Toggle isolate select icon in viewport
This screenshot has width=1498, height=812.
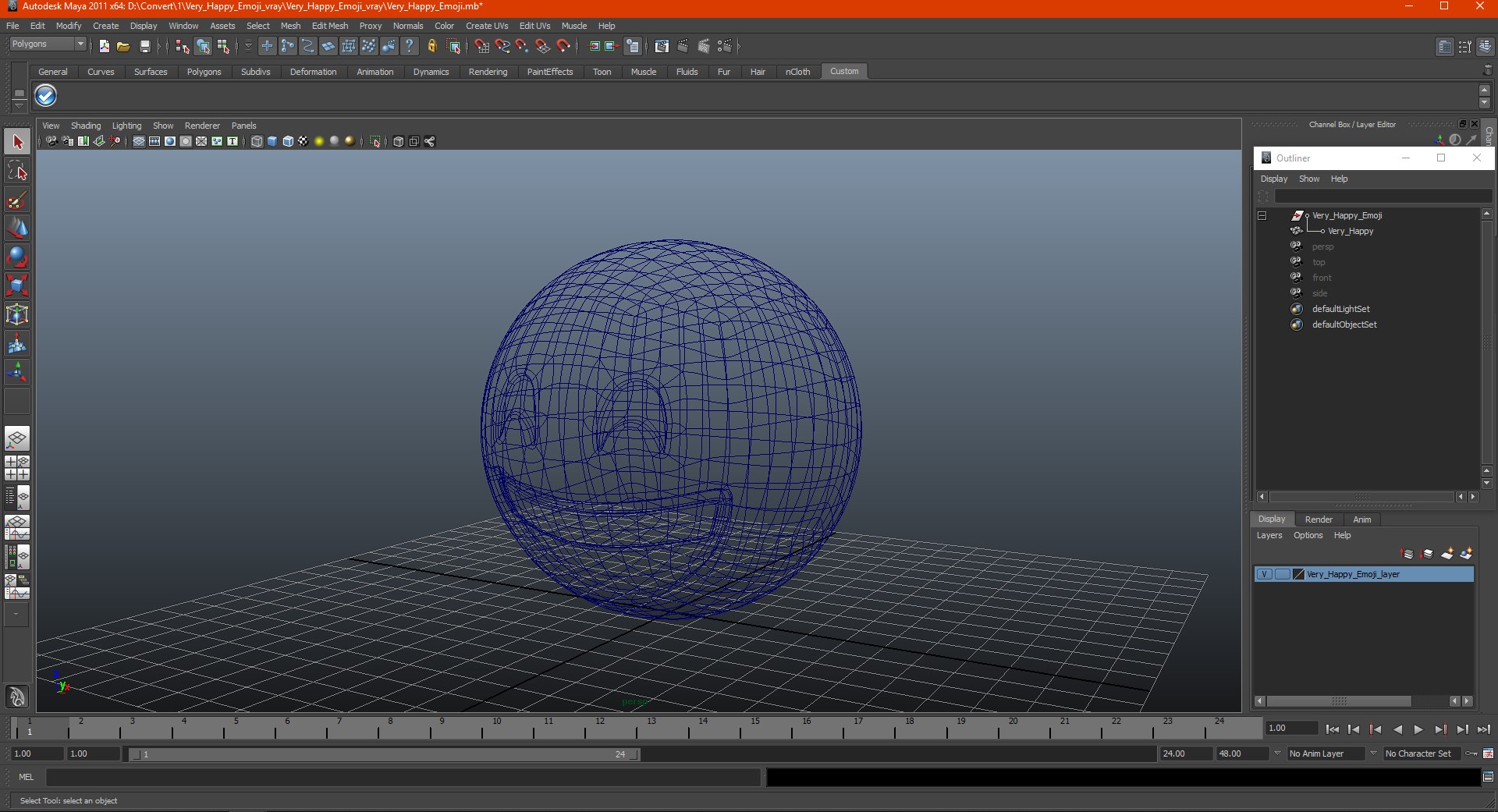[x=375, y=141]
